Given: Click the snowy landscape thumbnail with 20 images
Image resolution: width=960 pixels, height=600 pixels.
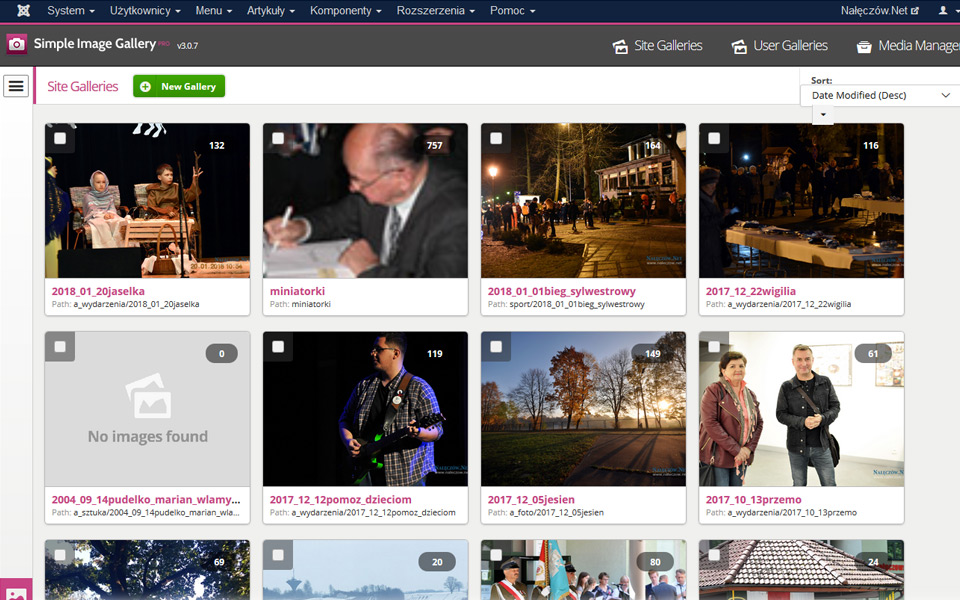Looking at the screenshot, I should (x=366, y=570).
